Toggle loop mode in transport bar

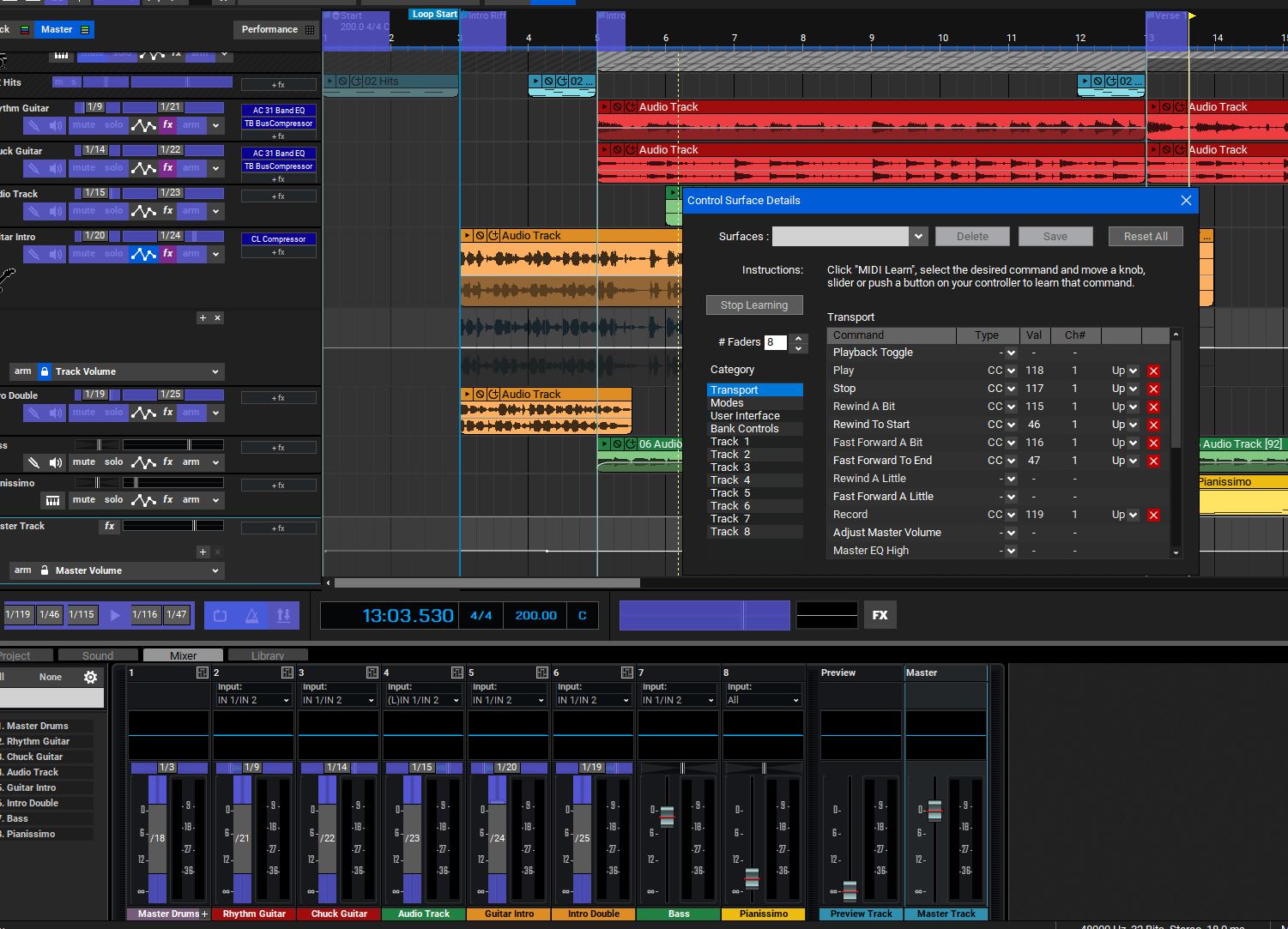click(221, 615)
